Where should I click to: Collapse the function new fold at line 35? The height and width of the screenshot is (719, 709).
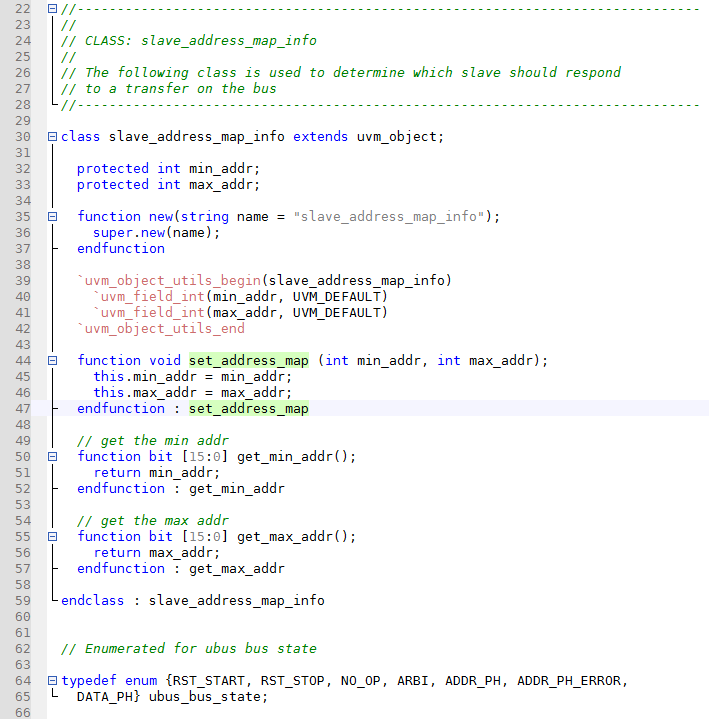(x=53, y=216)
